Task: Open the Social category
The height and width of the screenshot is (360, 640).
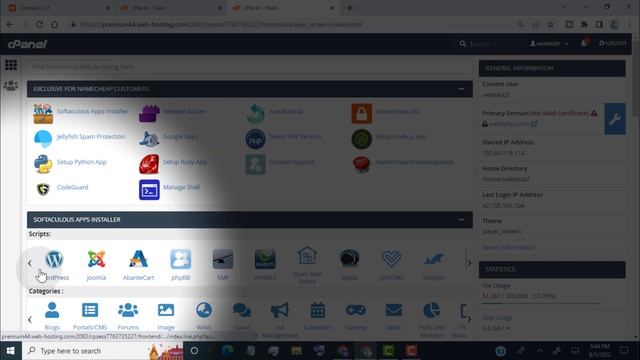Action: (242, 316)
